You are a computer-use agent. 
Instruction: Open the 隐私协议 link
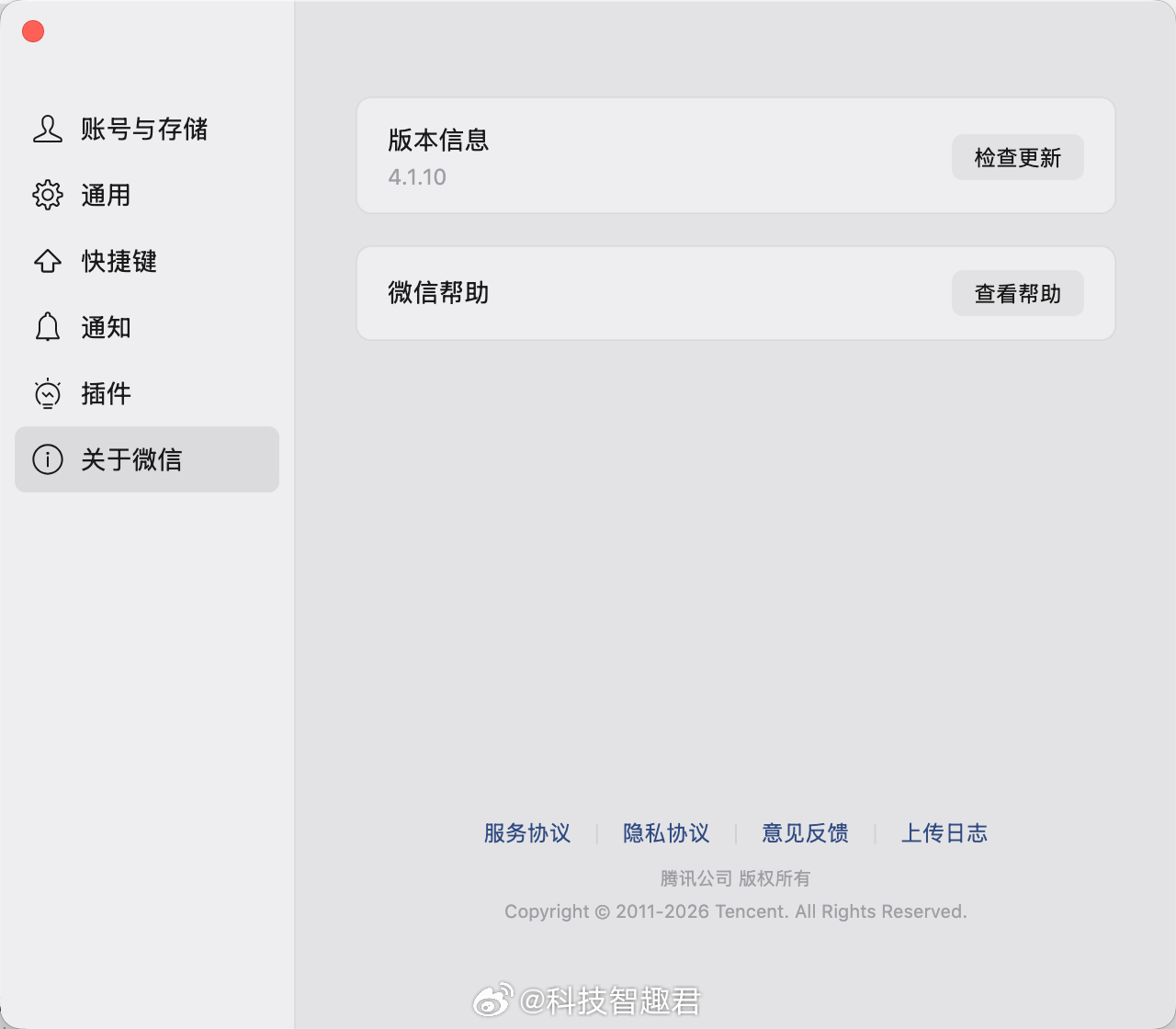(x=666, y=833)
